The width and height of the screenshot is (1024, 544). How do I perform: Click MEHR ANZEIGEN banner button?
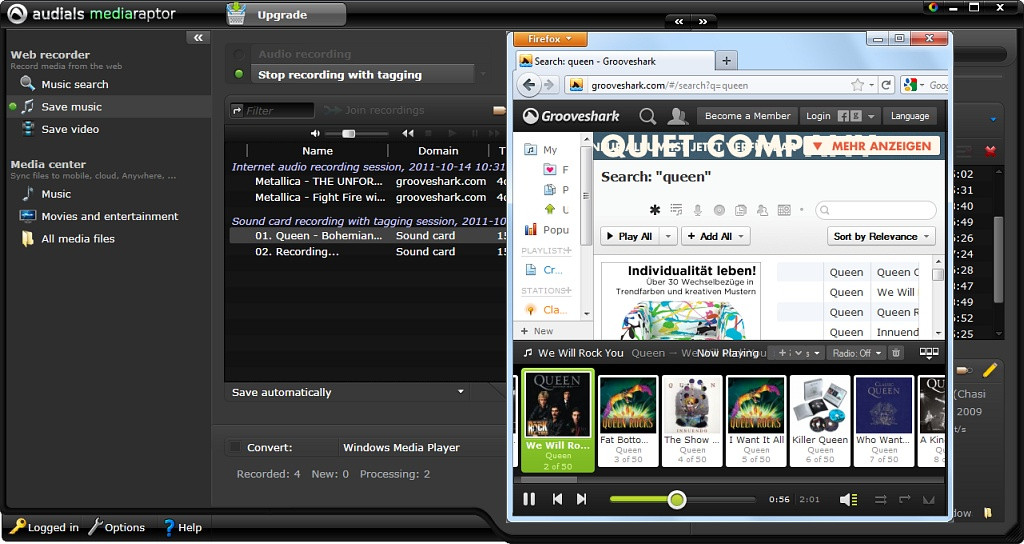pos(872,146)
